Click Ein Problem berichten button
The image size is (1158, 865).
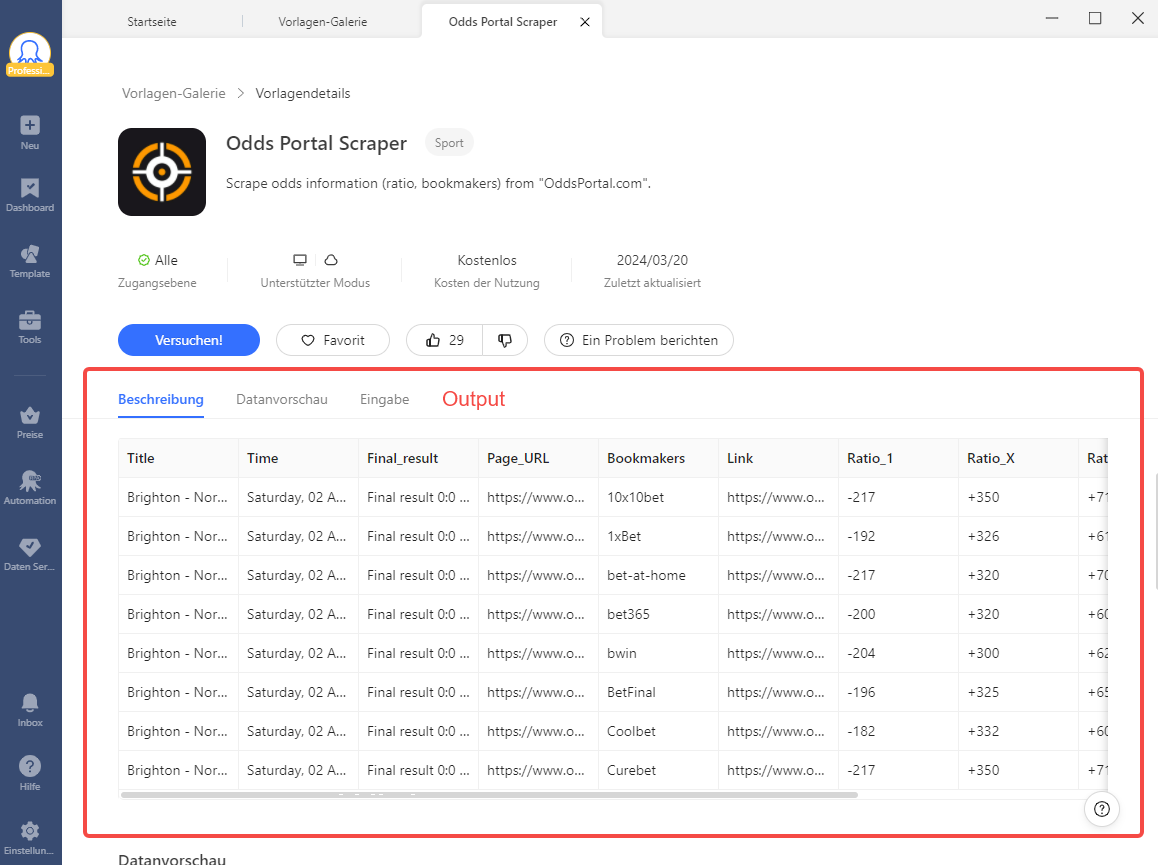pos(639,340)
